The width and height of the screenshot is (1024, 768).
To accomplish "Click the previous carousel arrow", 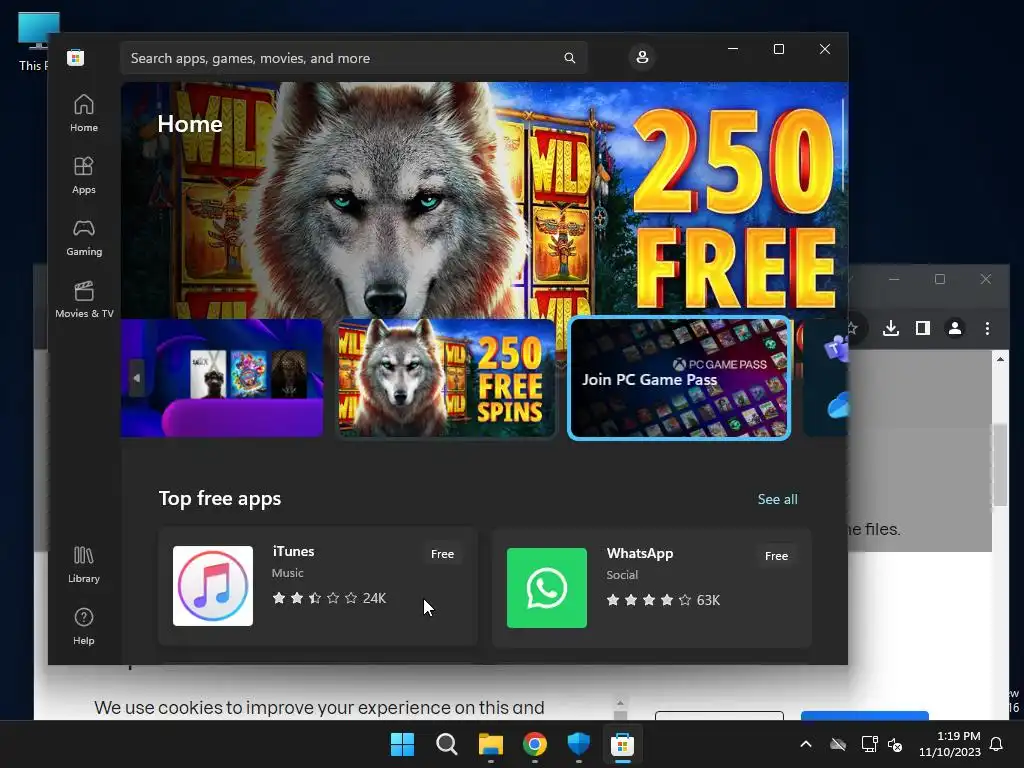I will (136, 378).
